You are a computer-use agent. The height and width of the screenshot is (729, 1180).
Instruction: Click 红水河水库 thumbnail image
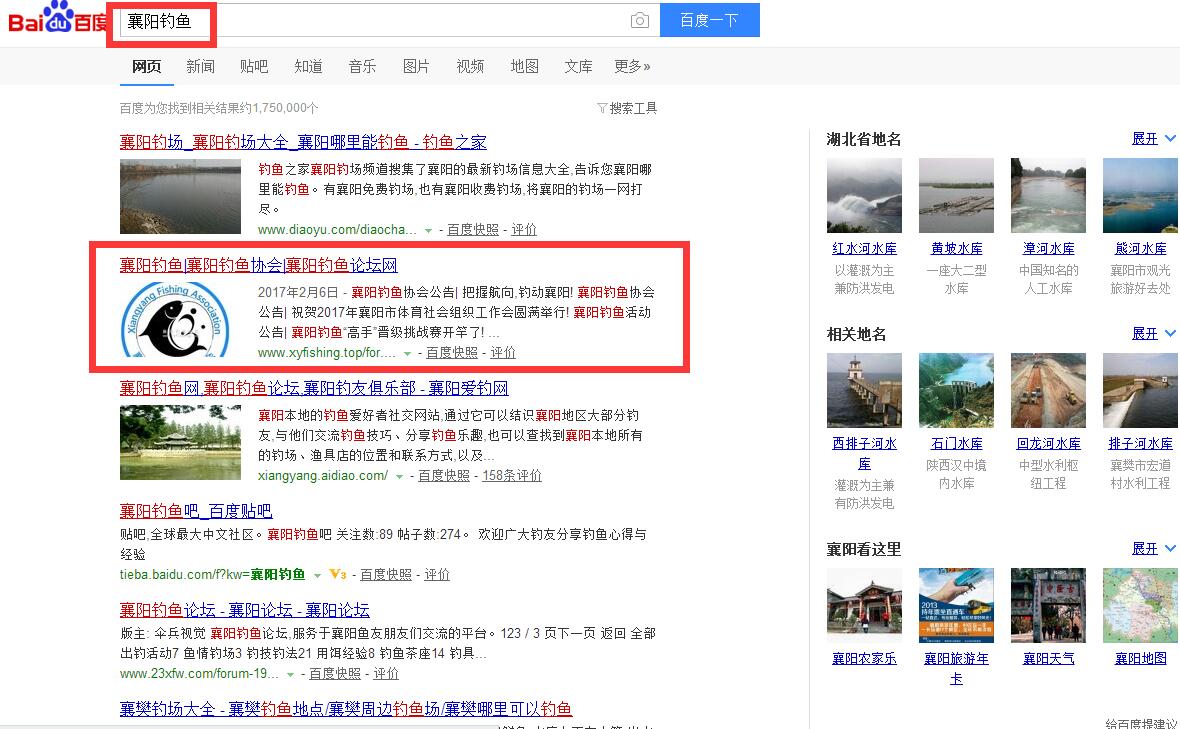(864, 196)
